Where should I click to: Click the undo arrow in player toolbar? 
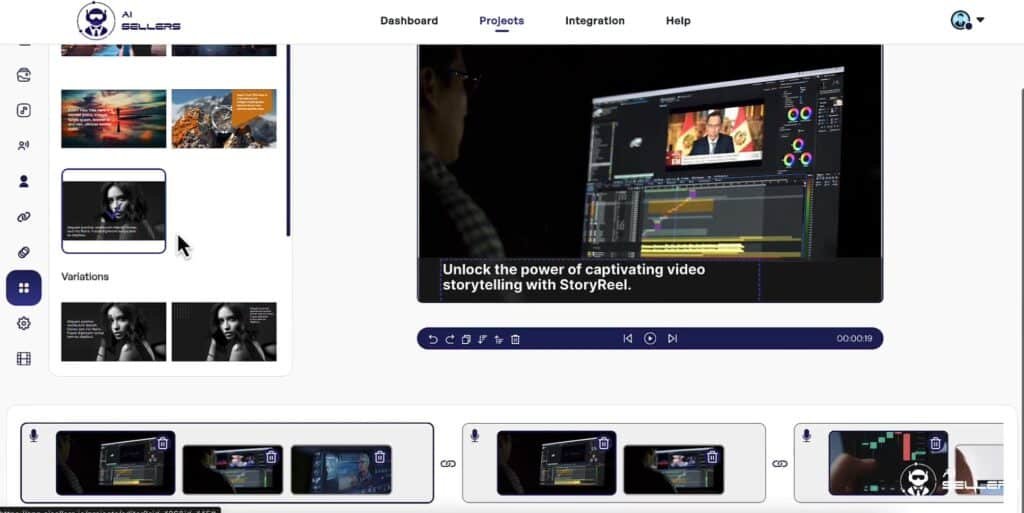point(433,339)
